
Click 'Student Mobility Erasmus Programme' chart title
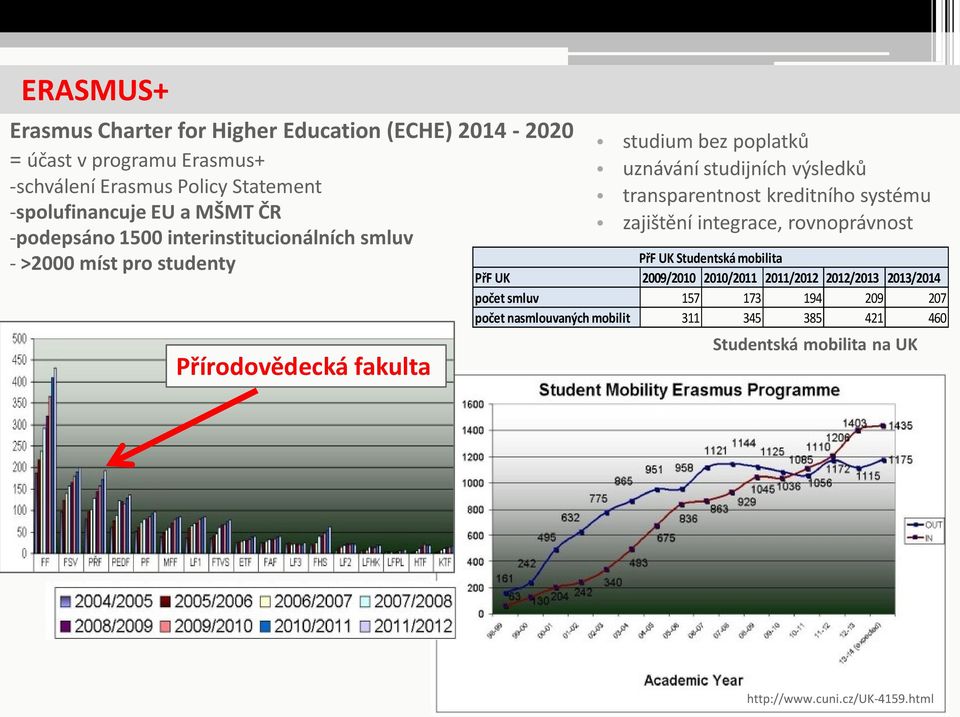(x=689, y=390)
